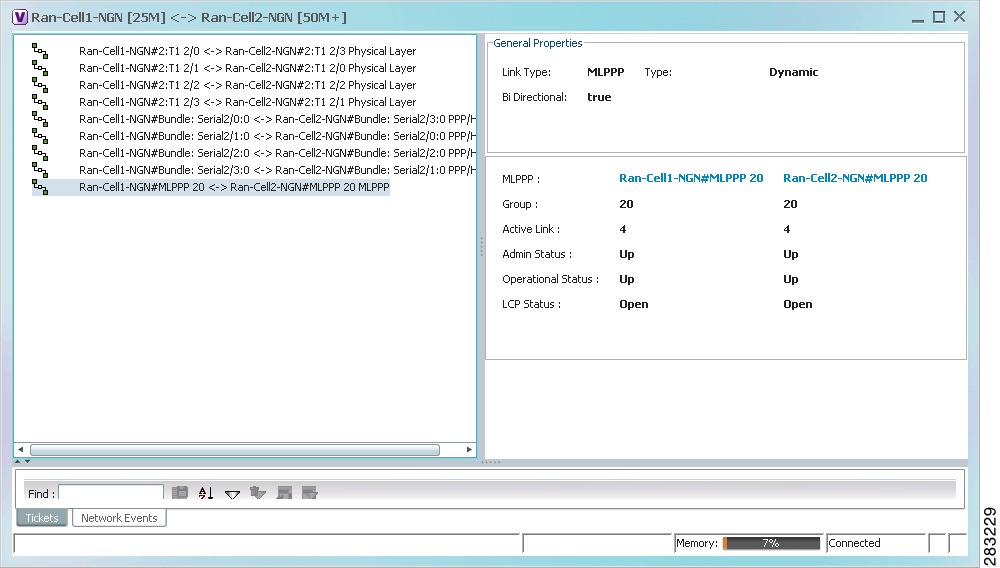Click the LCP Status label

tap(531, 304)
